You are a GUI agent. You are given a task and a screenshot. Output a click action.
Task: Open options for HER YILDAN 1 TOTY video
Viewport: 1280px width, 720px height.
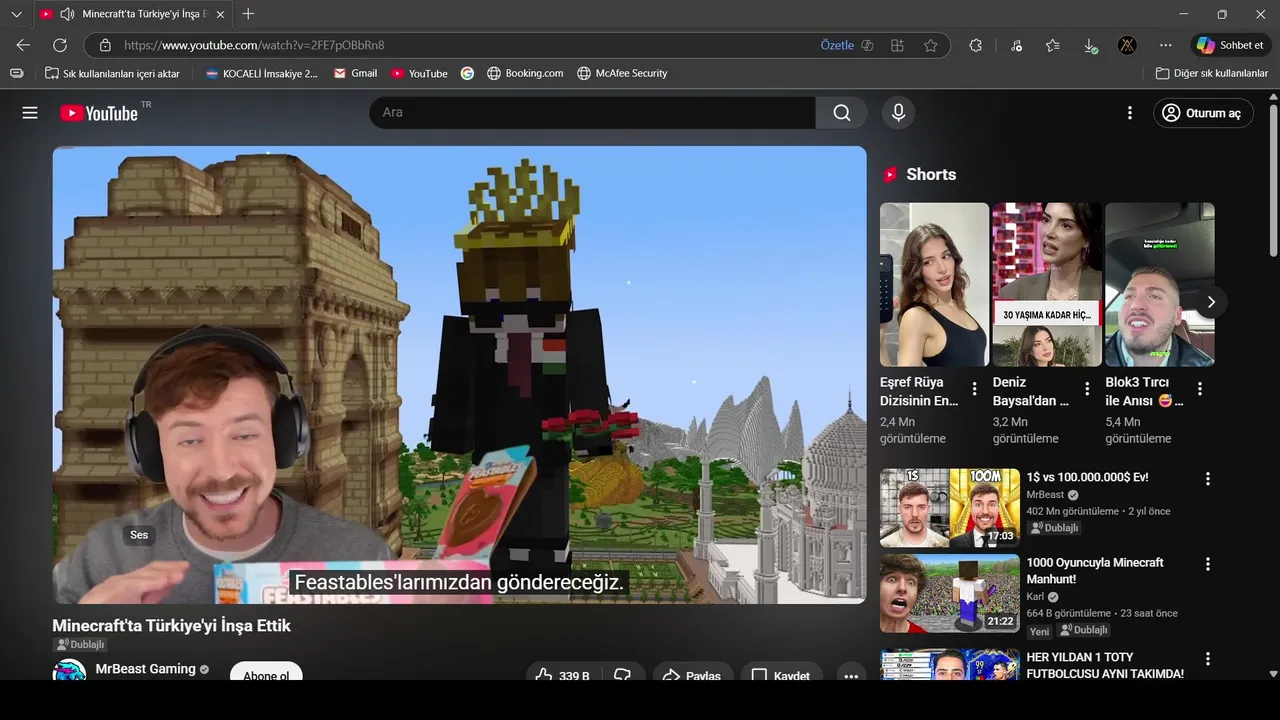(1208, 659)
